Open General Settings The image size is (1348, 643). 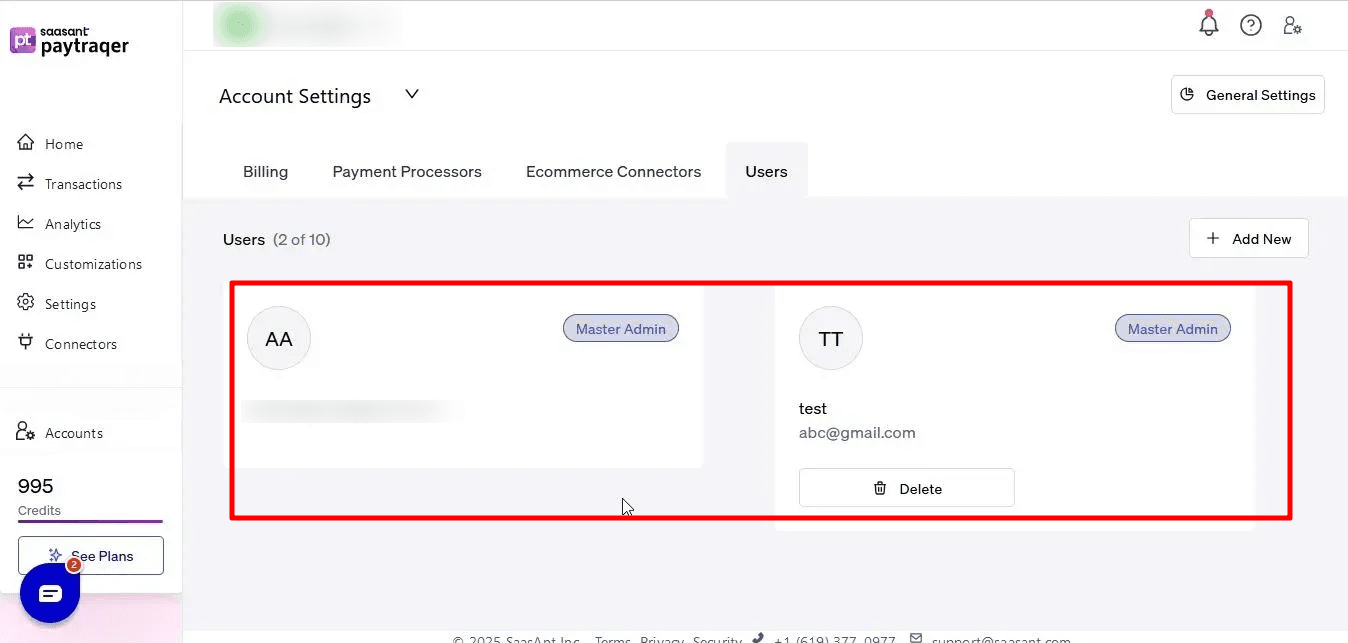click(x=1247, y=94)
